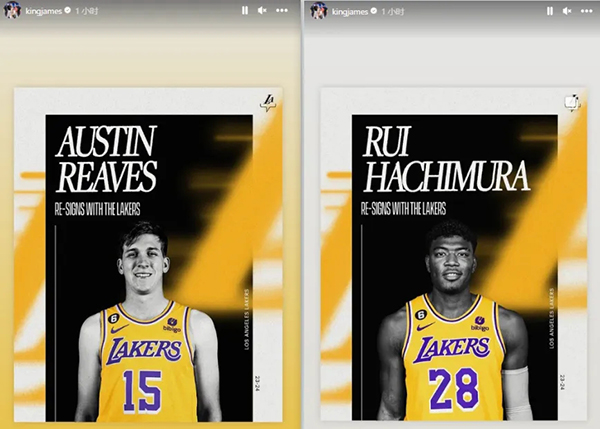Screen dimensions: 600x429
Task: Open more options on Austin Reaves story
Action: point(280,10)
